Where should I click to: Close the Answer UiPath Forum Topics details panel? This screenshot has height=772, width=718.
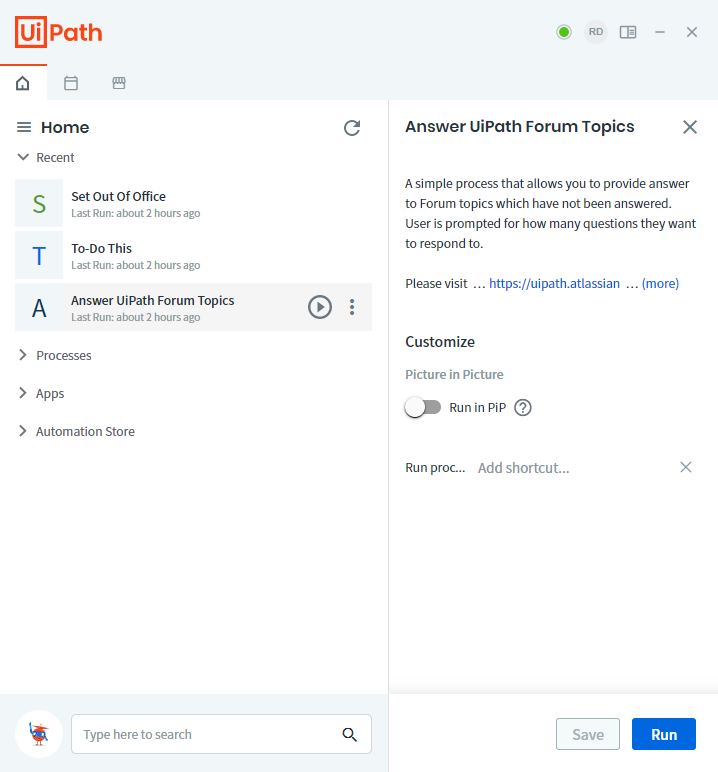click(x=689, y=127)
